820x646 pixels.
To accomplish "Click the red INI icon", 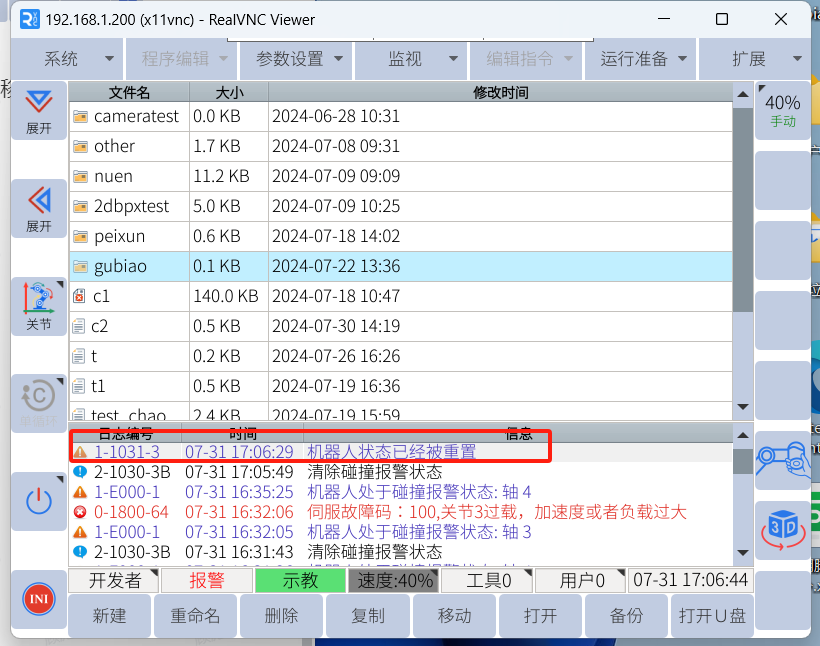I will tap(39, 599).
